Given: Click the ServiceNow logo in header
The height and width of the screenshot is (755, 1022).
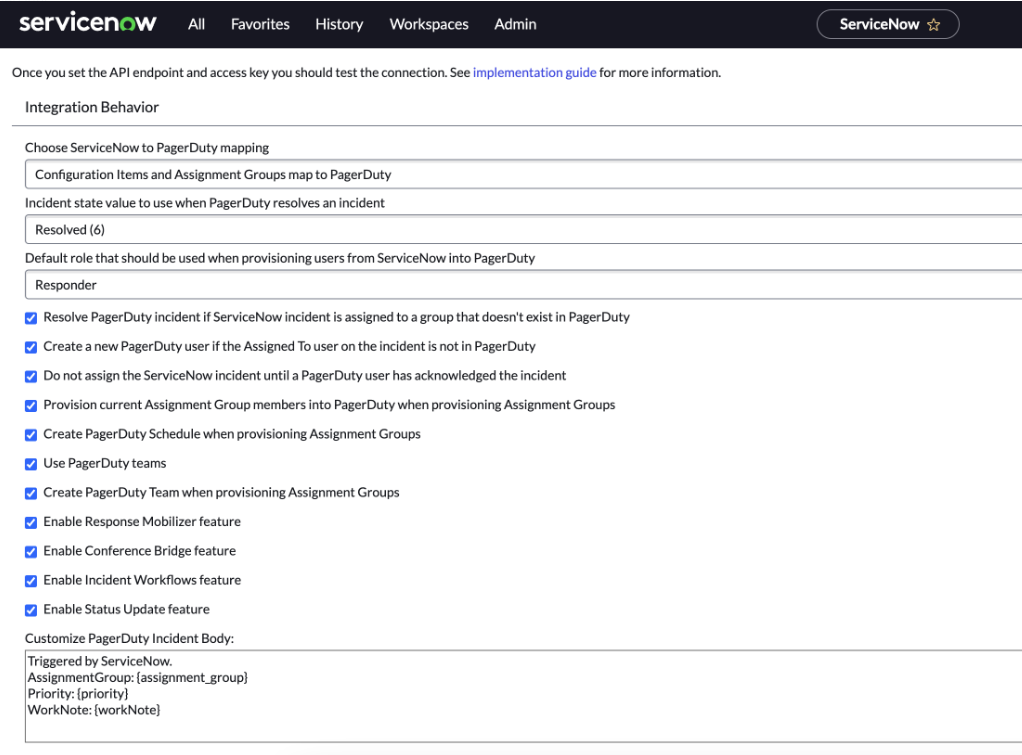Looking at the screenshot, I should (x=88, y=23).
